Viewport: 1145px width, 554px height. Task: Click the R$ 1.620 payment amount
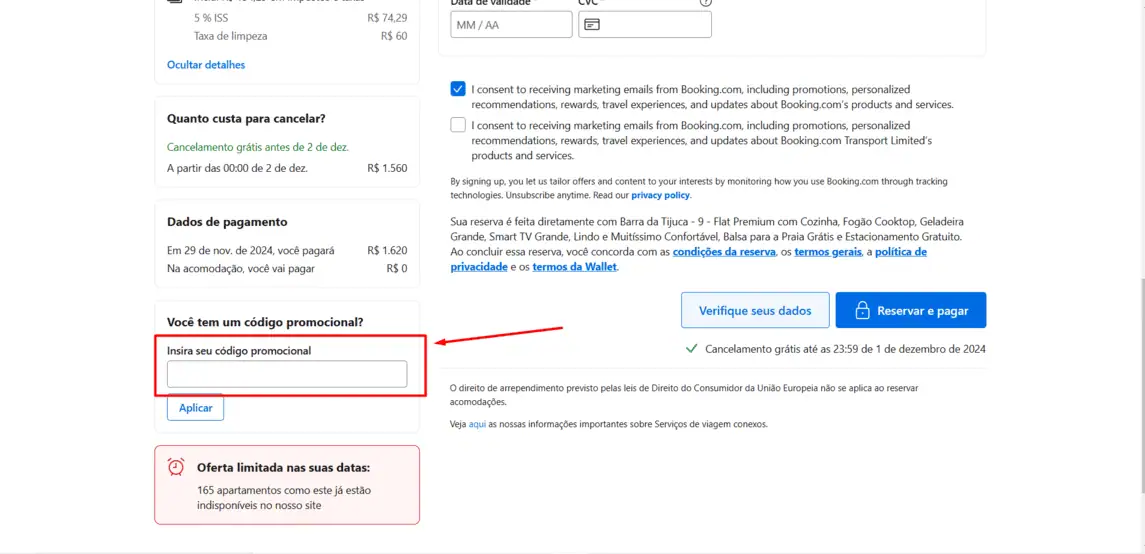[x=388, y=250]
